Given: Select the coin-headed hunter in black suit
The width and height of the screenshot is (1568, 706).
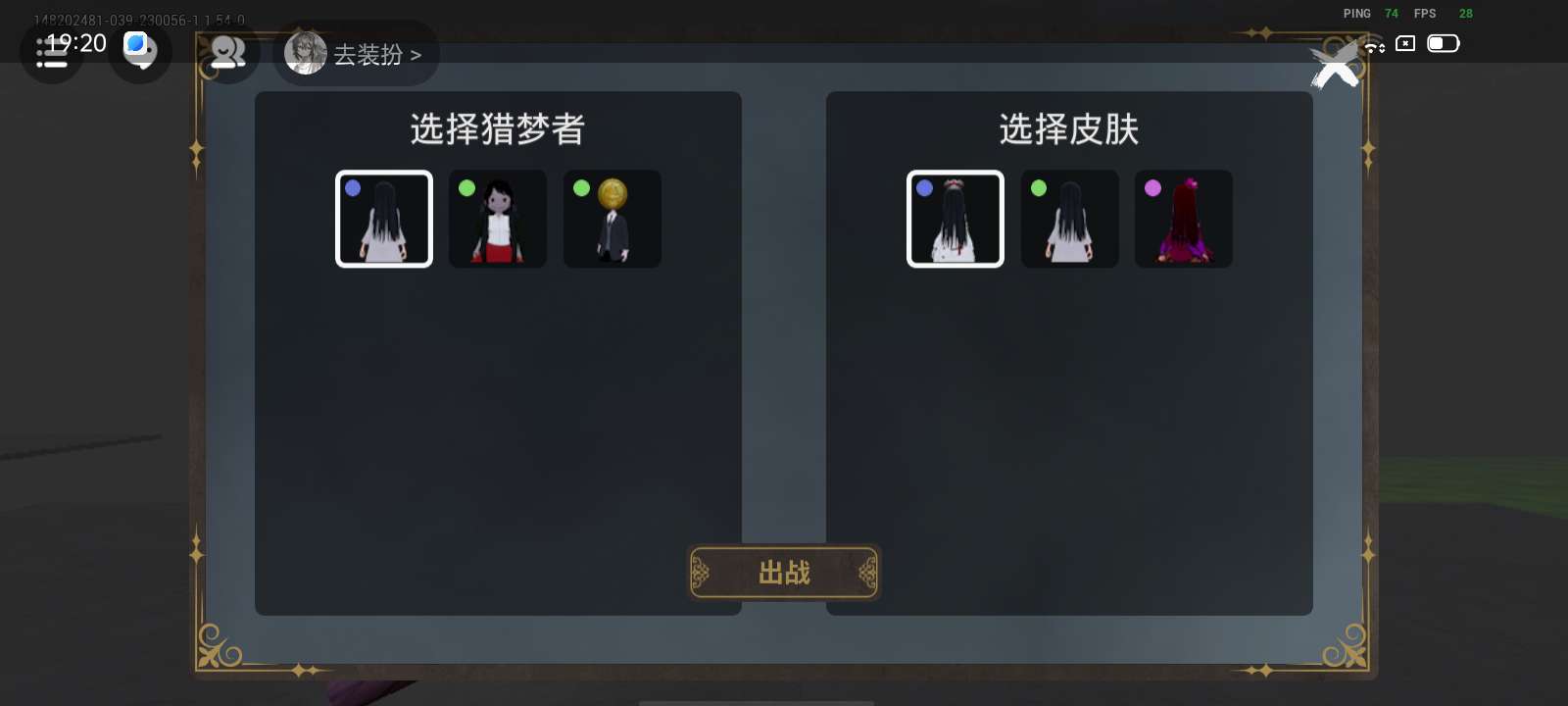Looking at the screenshot, I should [612, 219].
